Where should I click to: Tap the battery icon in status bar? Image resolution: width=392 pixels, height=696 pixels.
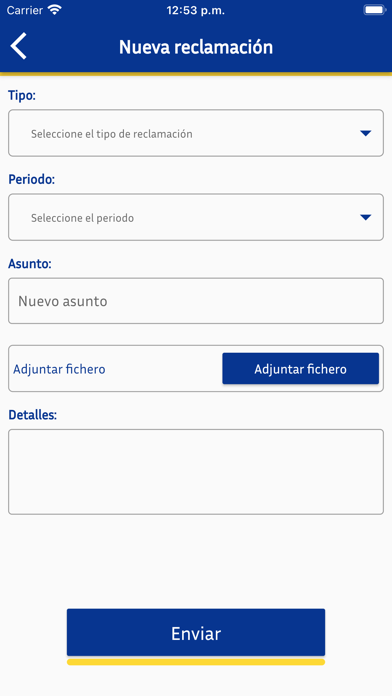click(x=374, y=10)
